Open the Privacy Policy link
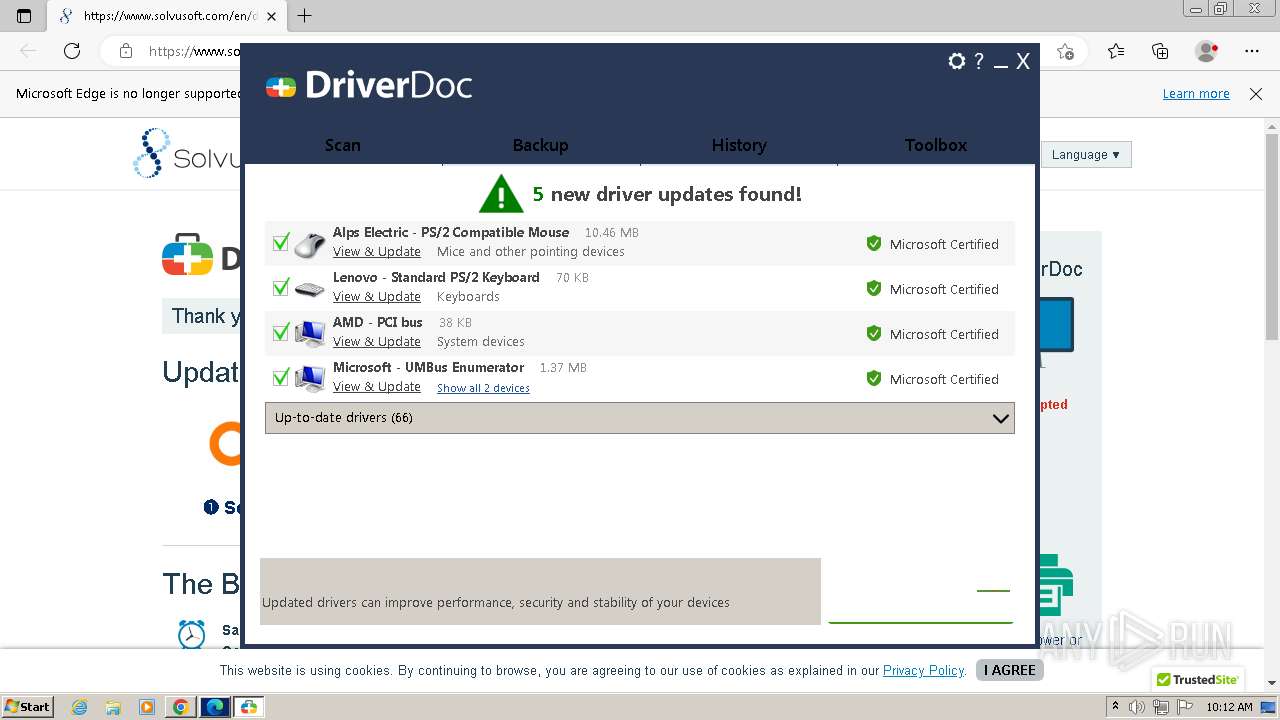This screenshot has width=1280, height=720. tap(924, 671)
